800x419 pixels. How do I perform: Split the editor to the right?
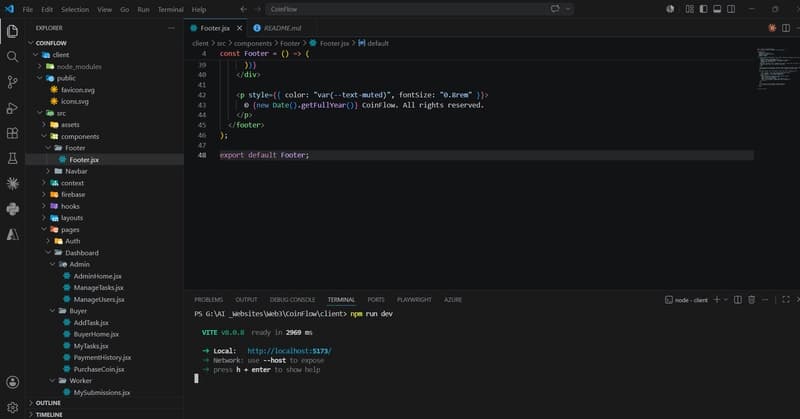point(786,28)
